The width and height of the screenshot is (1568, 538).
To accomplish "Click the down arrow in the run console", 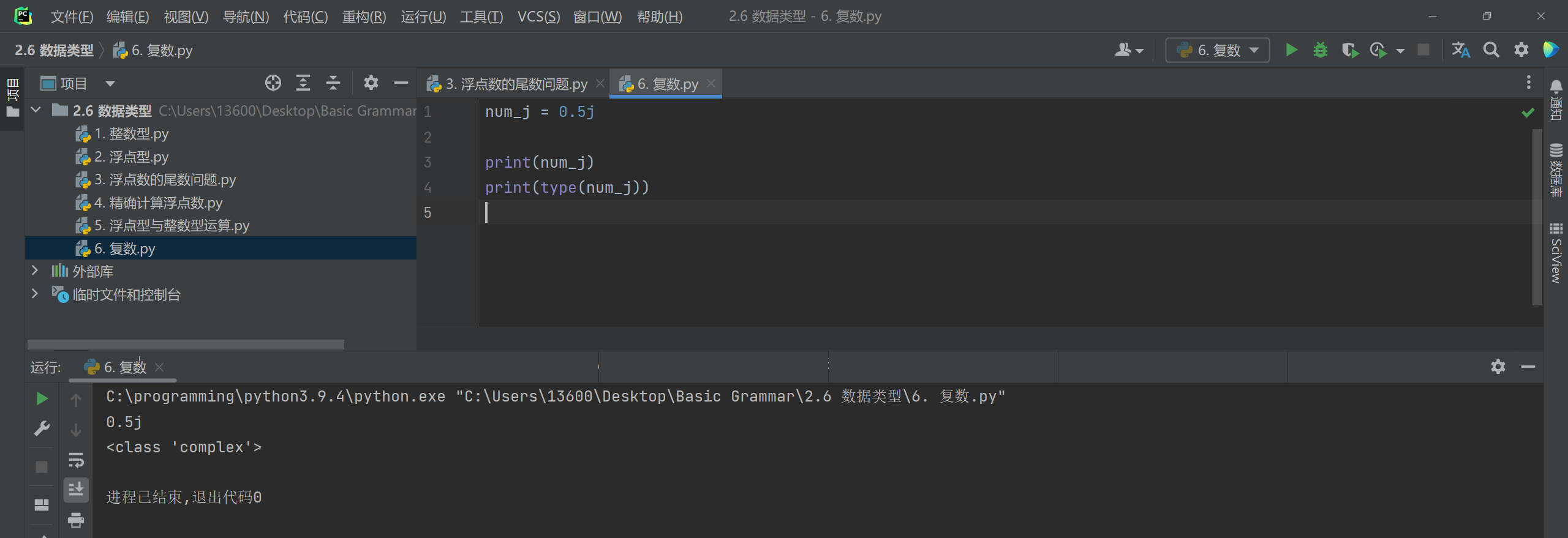I will pyautogui.click(x=76, y=430).
